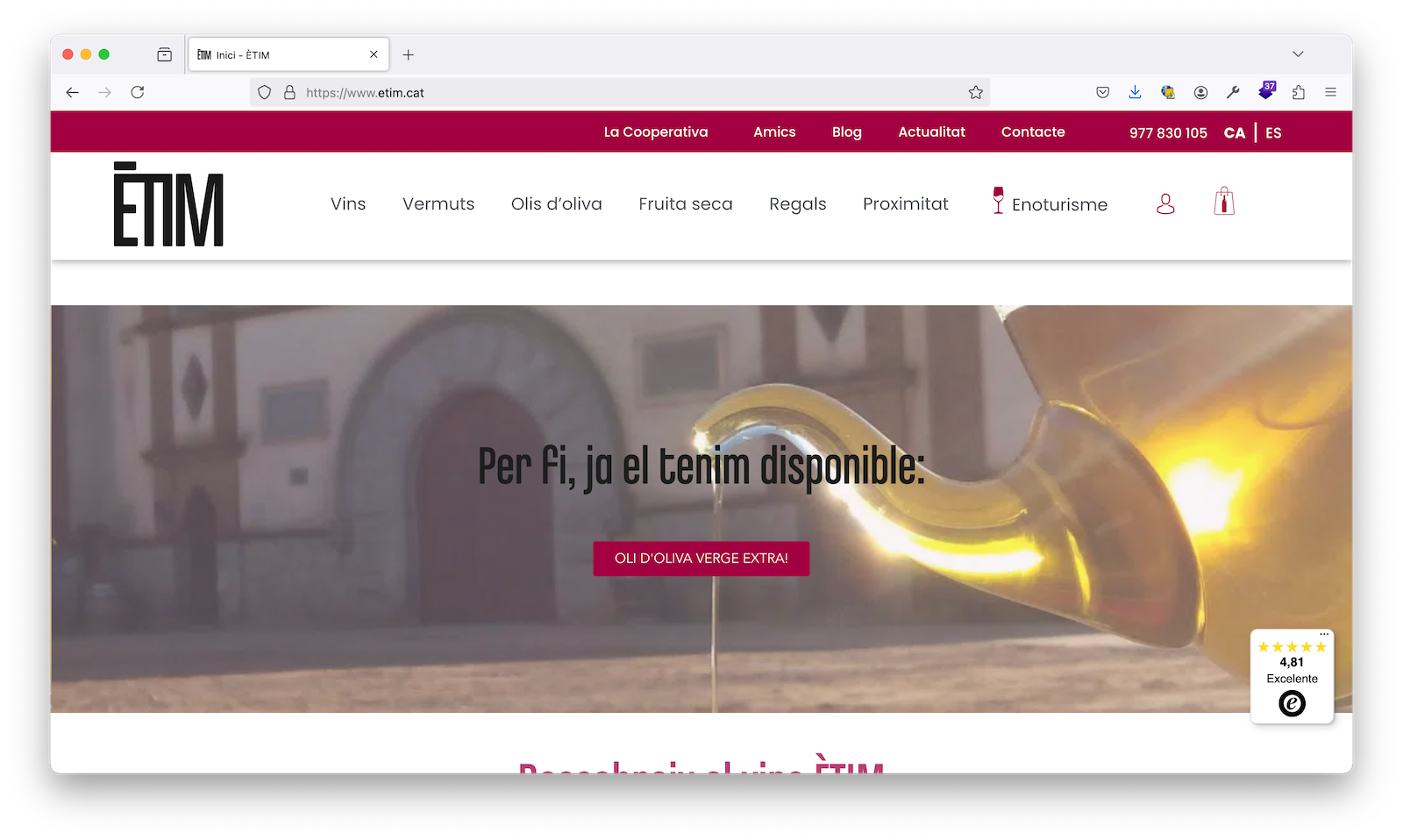Screen dimensions: 1403x840
Task: Click OLI D'OLIVA VERGE EXTRA! button
Action: point(701,559)
